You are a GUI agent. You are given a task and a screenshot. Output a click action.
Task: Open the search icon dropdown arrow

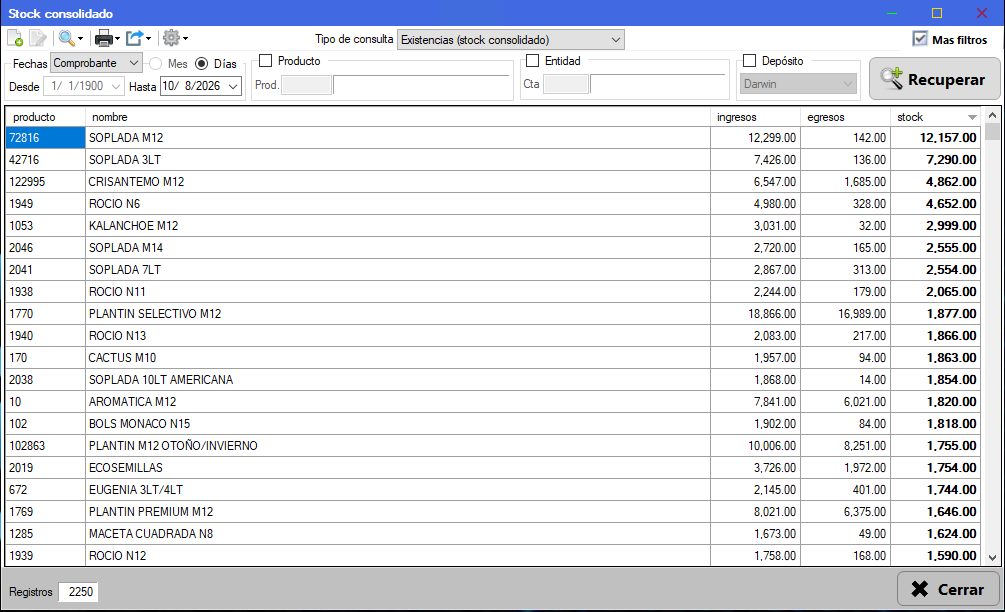point(80,39)
